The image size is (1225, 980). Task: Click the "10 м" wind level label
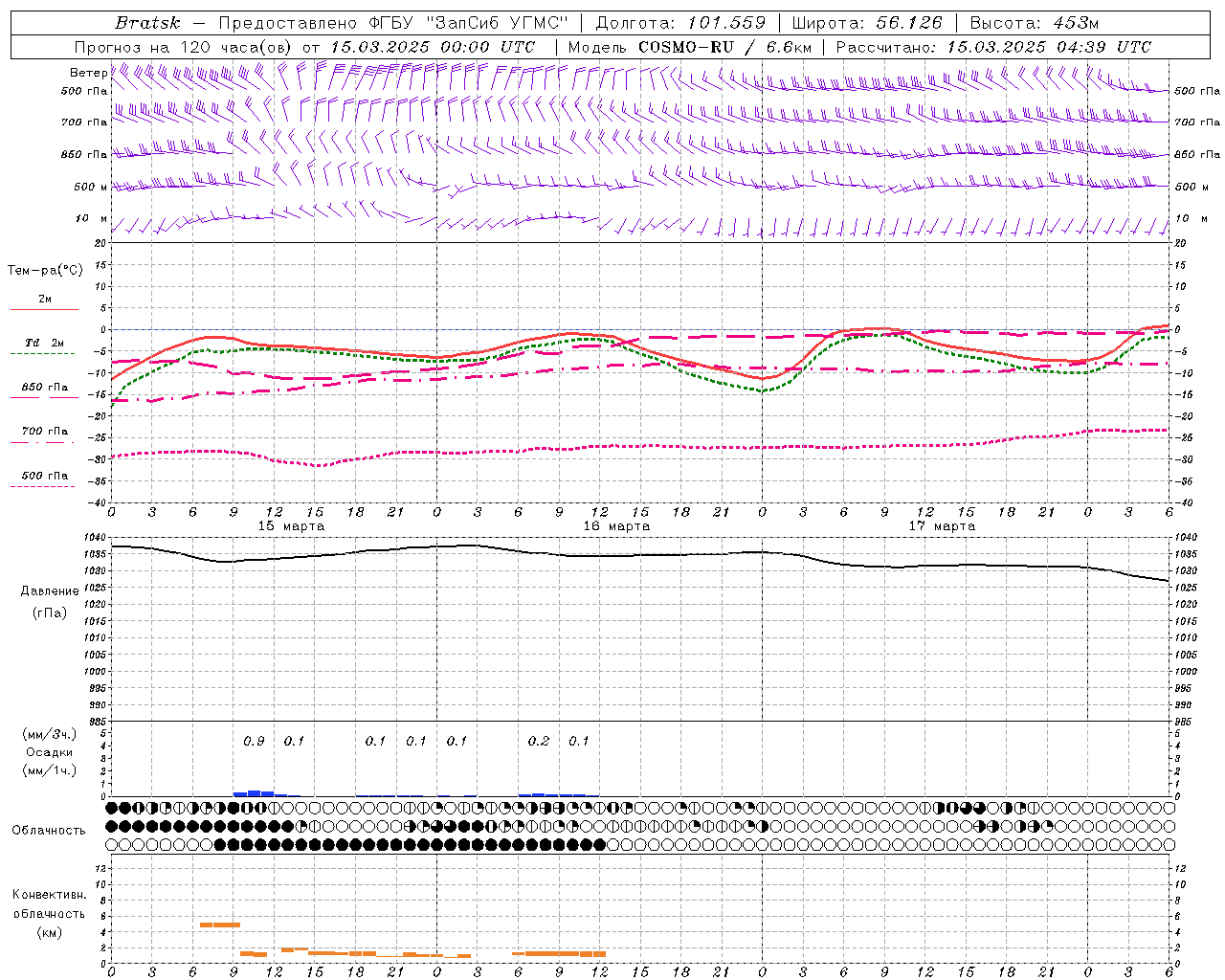[91, 218]
